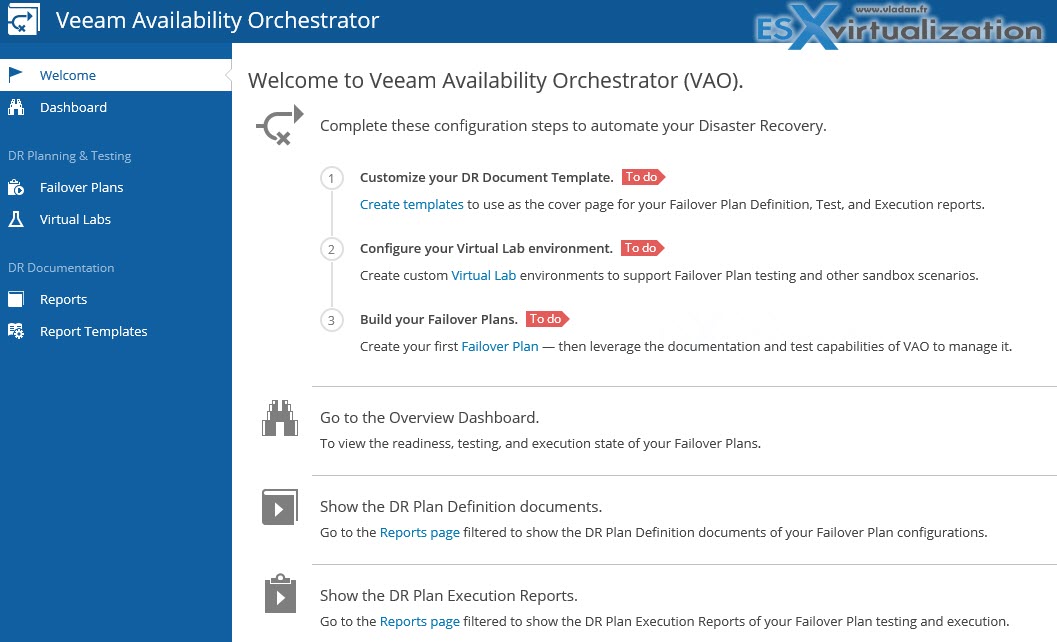Click the Go to the Overview Dashboard heading
This screenshot has width=1057, height=642.
coord(429,417)
